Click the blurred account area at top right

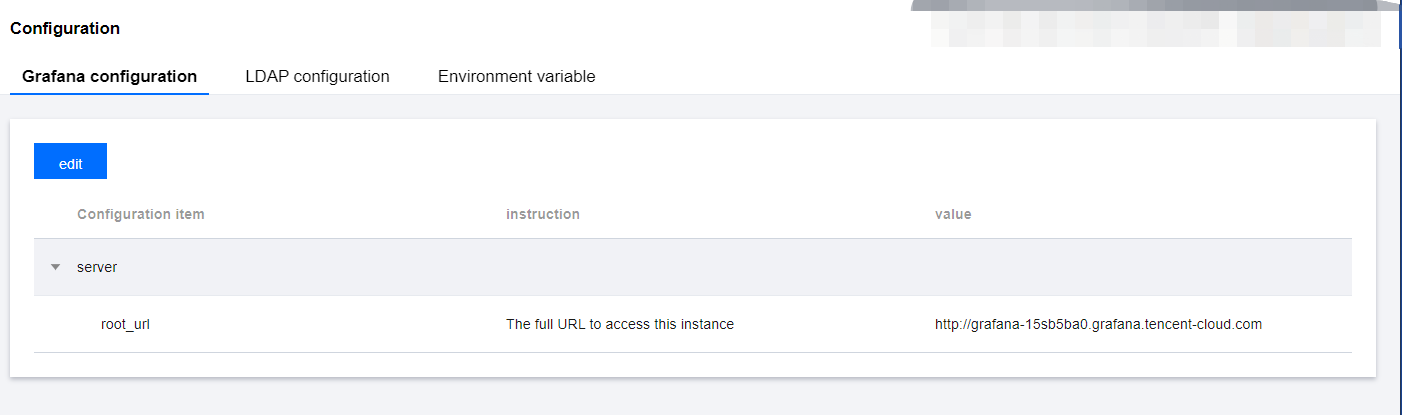point(1155,24)
